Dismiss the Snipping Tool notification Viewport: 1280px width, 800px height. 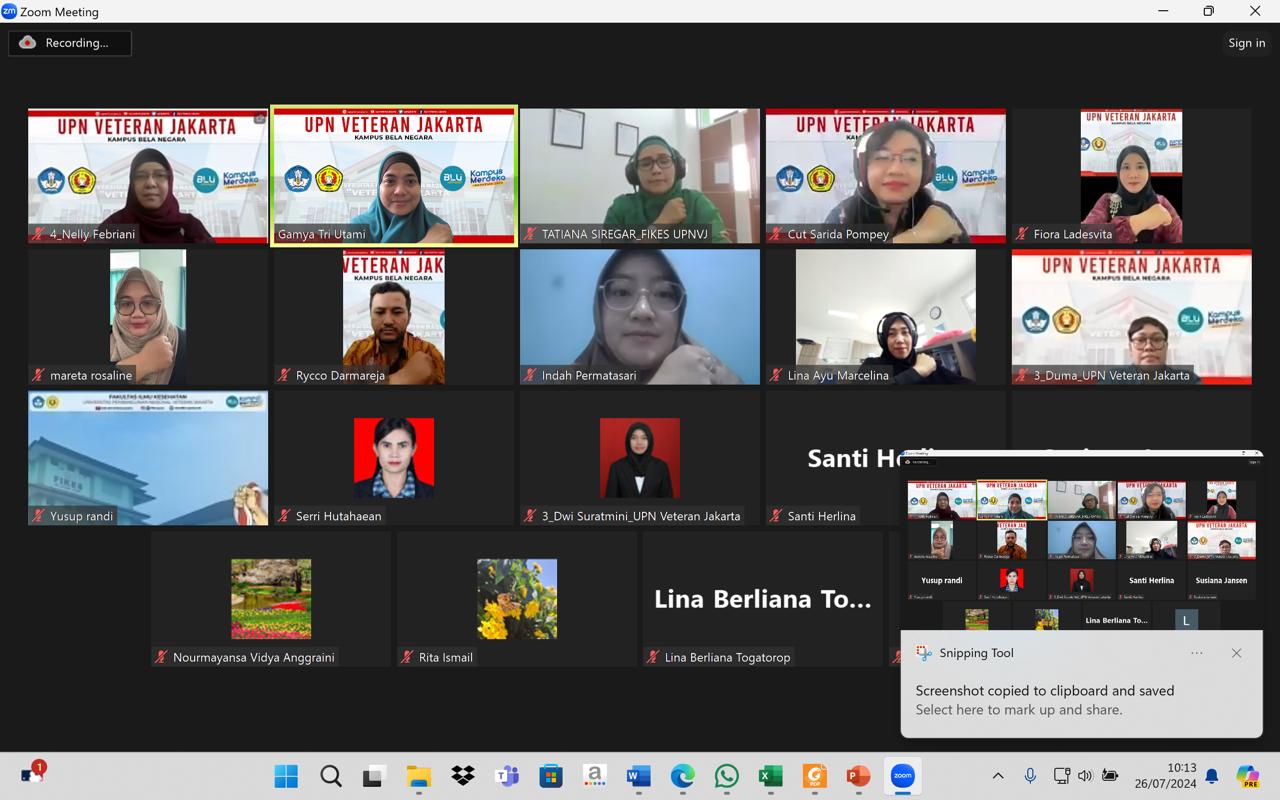(x=1236, y=653)
